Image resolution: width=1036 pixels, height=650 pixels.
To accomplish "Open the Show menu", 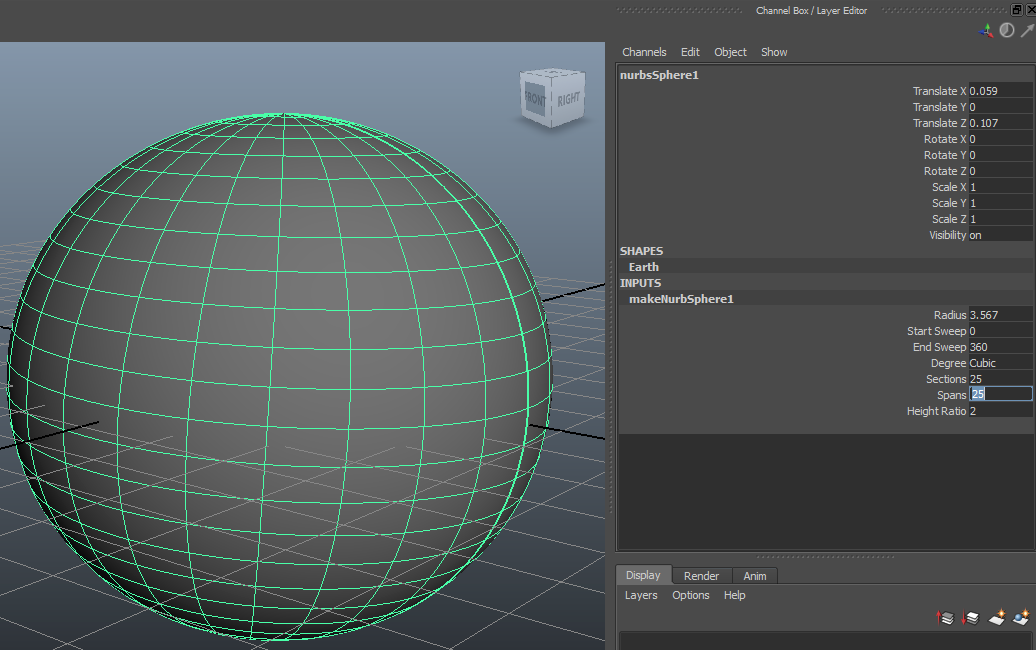I will tap(774, 52).
